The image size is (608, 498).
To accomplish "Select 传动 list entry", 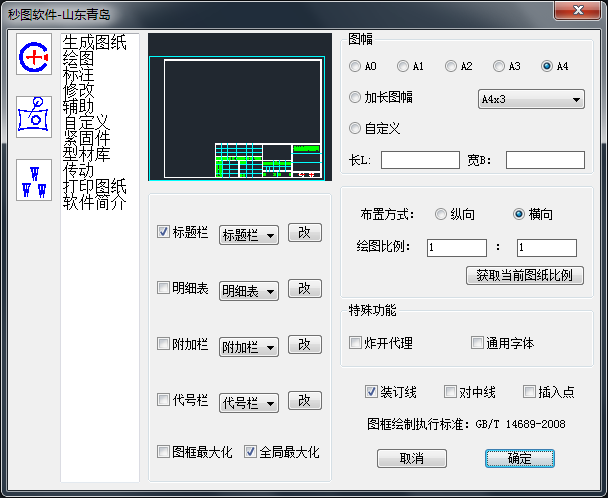I will click(x=79, y=169).
